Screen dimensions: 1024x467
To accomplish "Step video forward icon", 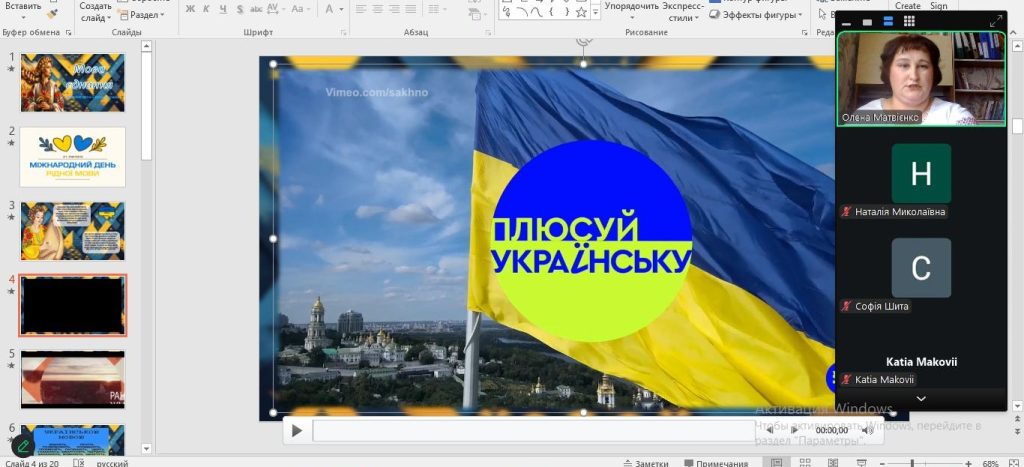I will click(x=794, y=430).
